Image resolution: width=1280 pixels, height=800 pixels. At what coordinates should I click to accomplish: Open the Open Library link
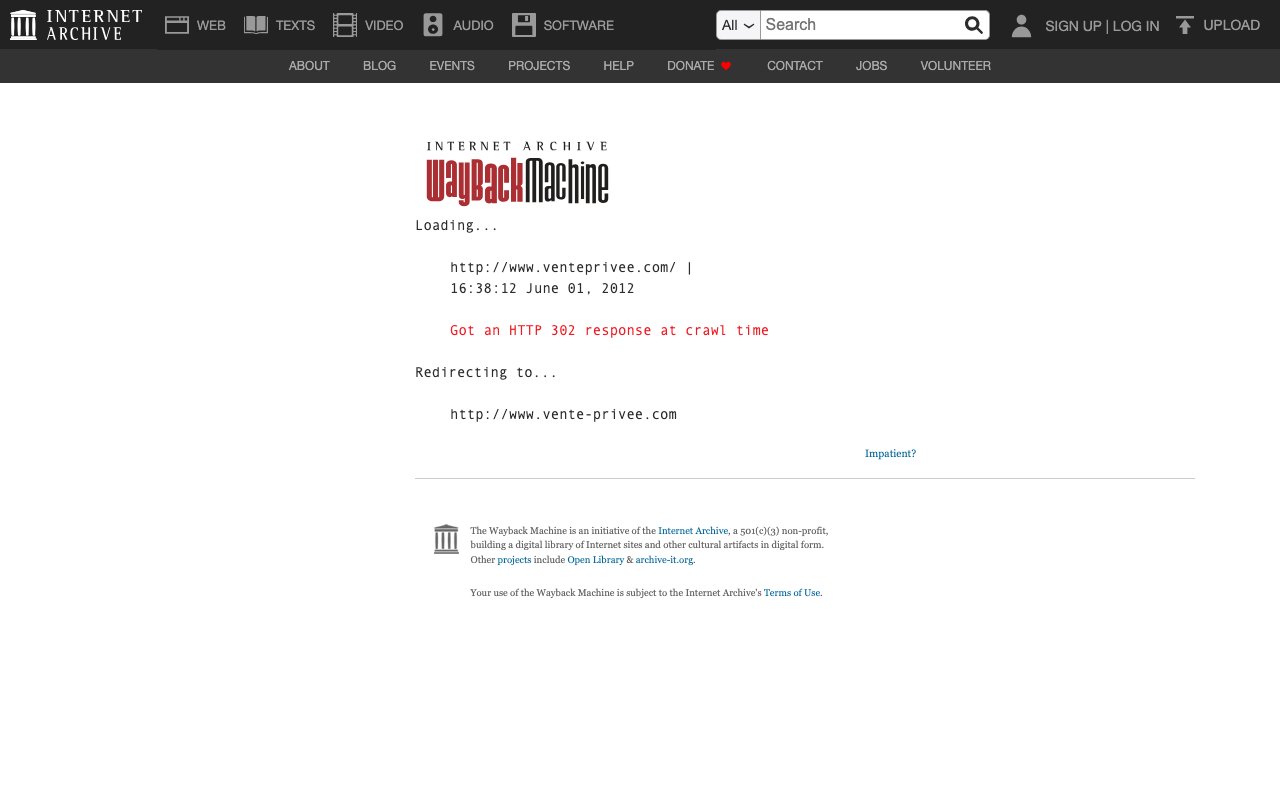click(595, 560)
